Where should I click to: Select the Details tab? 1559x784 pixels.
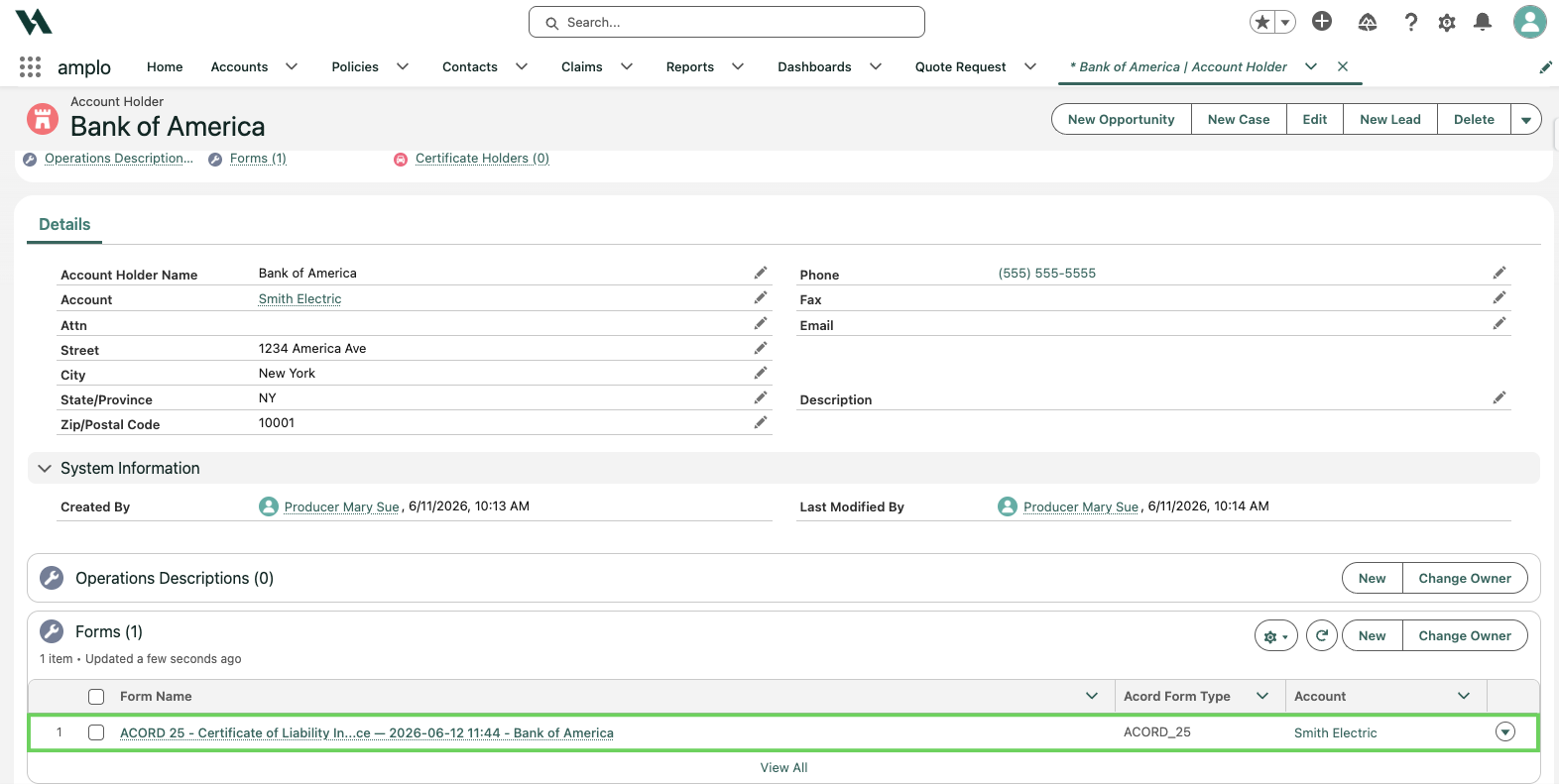click(64, 224)
